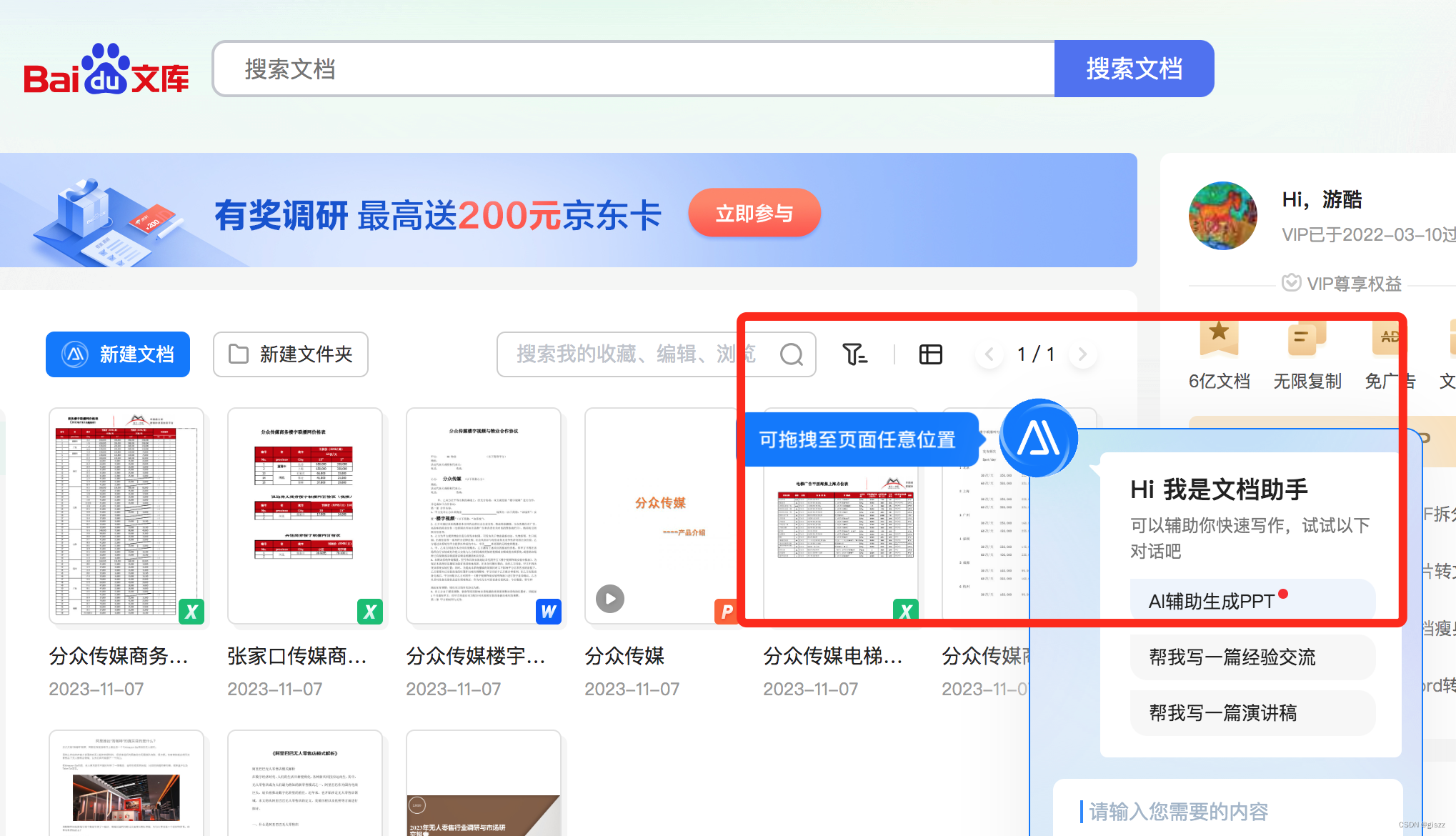Go to next page arrow
This screenshot has width=1456, height=836.
click(1082, 354)
